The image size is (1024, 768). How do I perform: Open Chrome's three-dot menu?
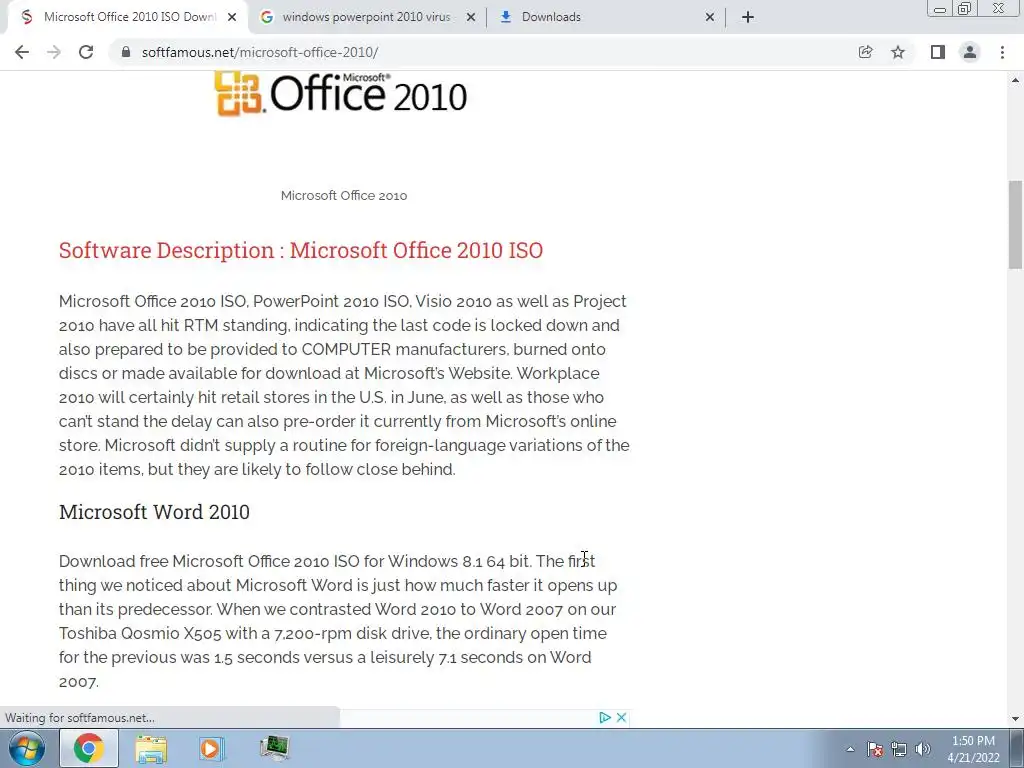1002,52
